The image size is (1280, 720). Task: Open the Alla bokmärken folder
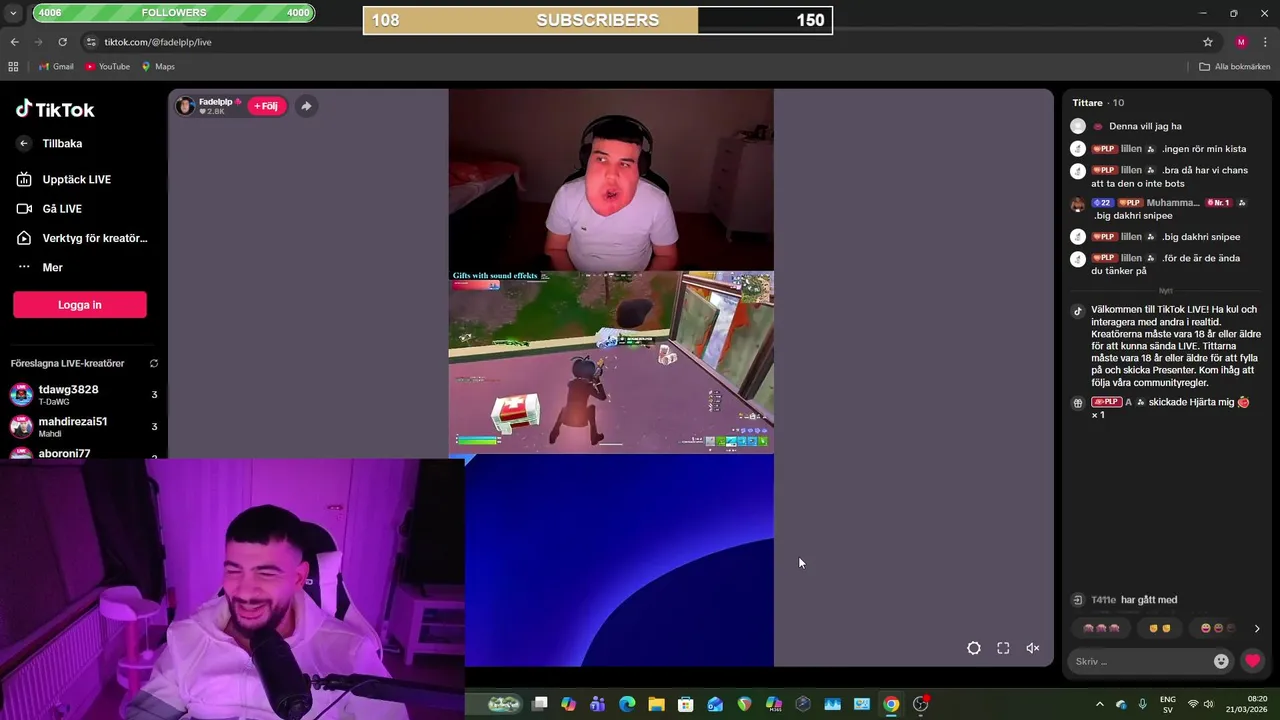click(1234, 67)
